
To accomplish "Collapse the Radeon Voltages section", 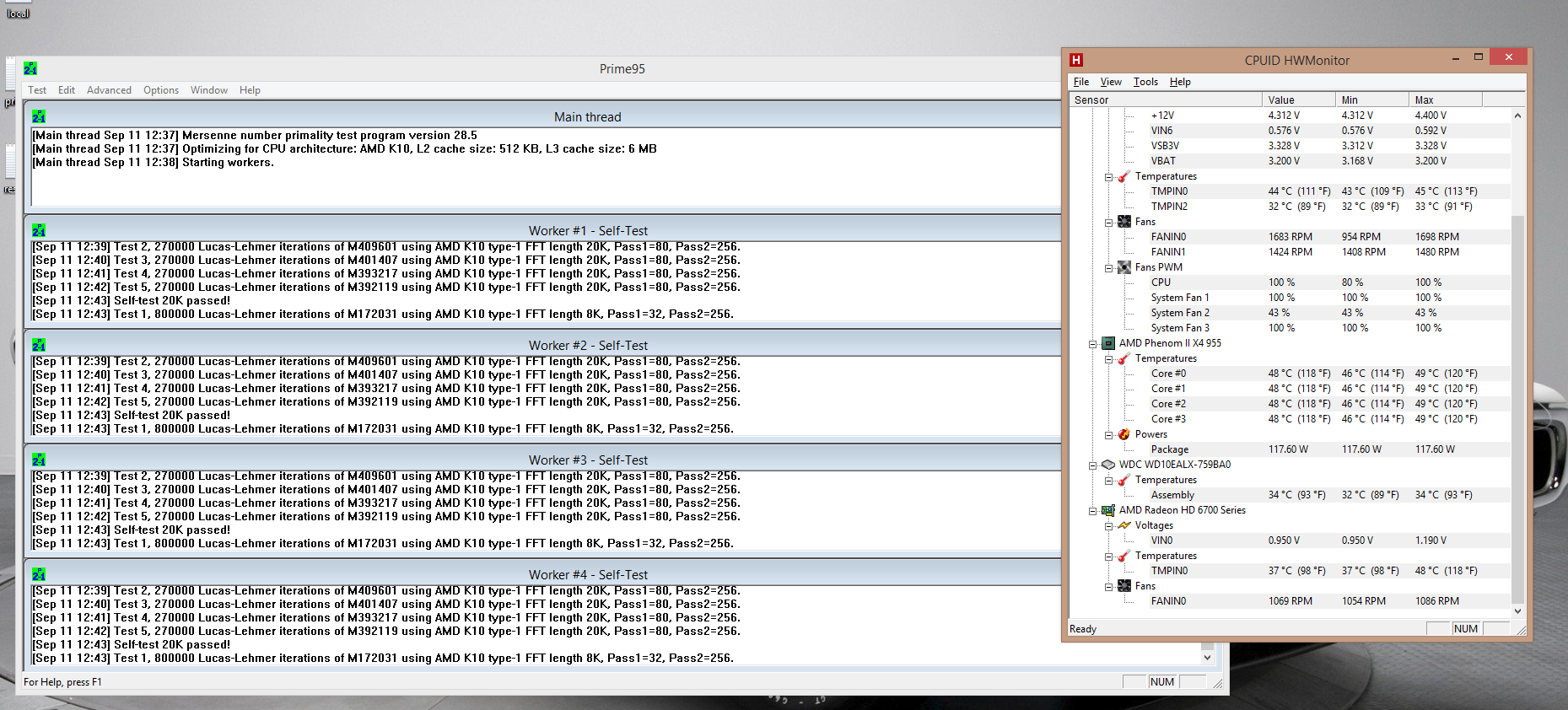I will 1109,526.
